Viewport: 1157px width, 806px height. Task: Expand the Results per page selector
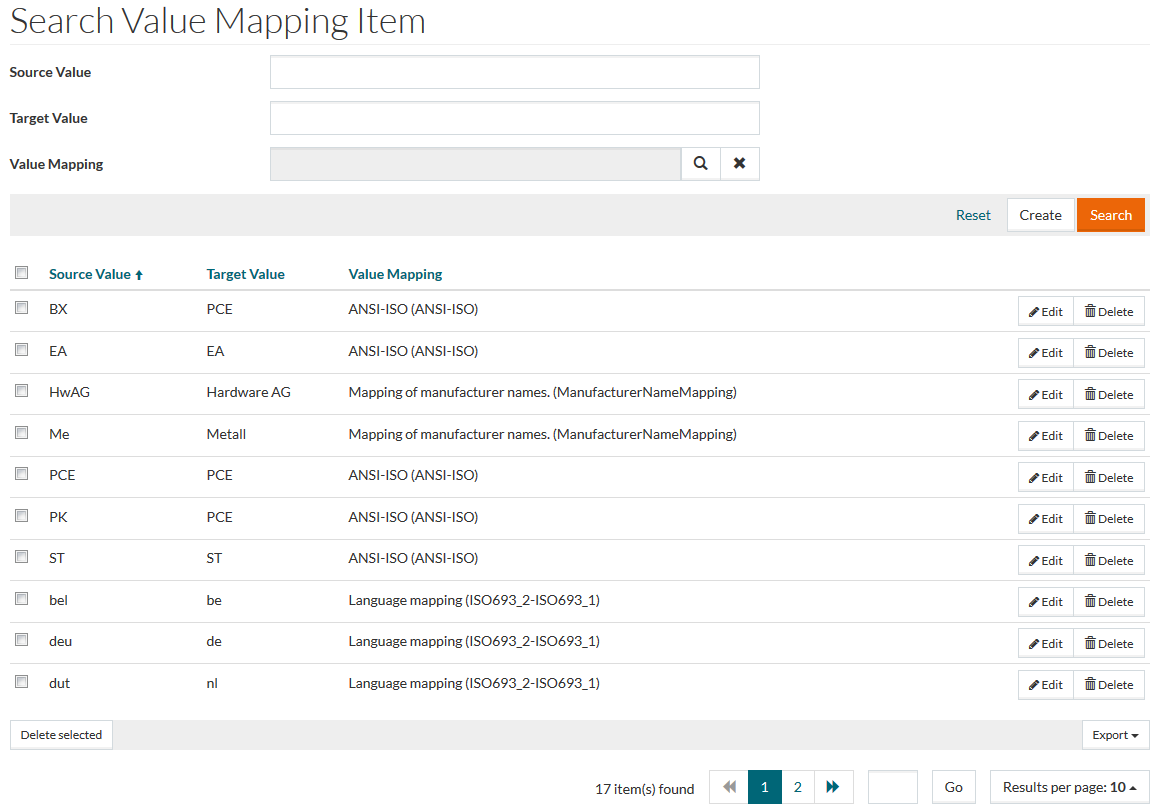[1069, 787]
